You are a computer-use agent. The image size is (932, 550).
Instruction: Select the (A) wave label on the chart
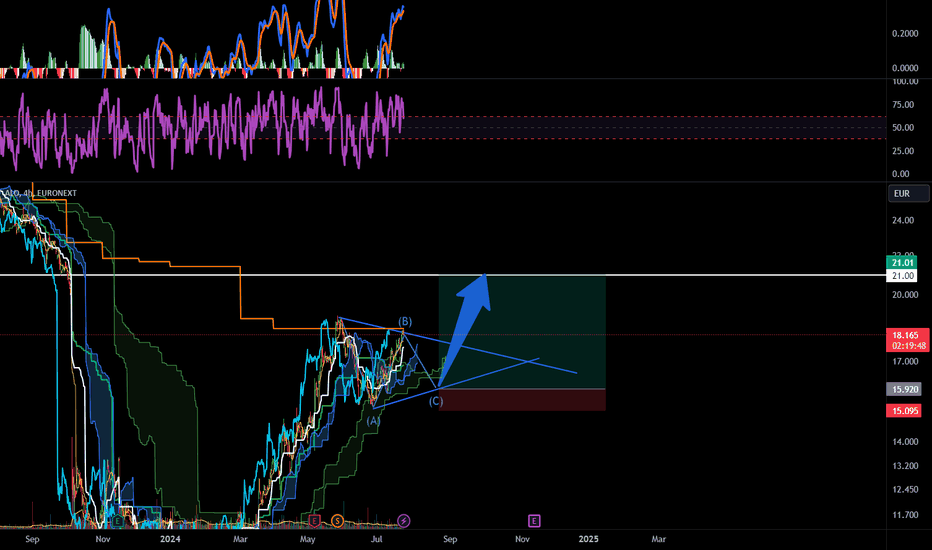tap(373, 420)
